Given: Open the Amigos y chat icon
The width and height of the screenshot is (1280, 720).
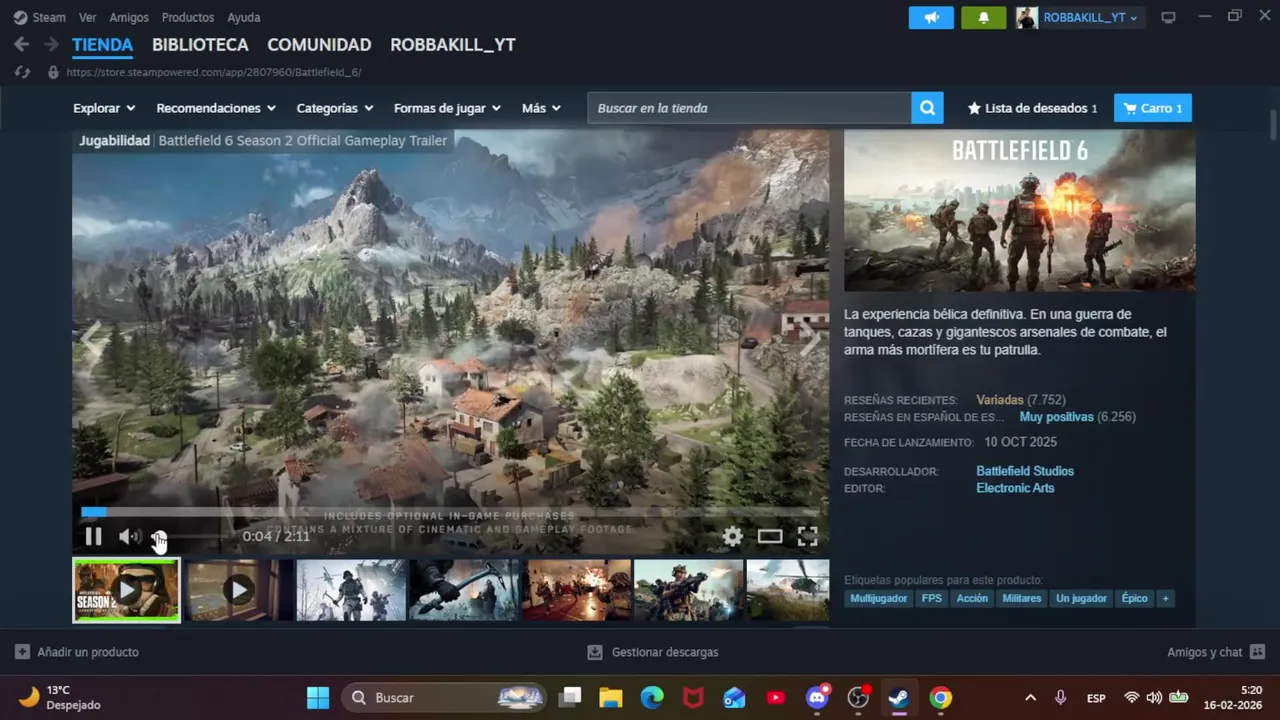Looking at the screenshot, I should pyautogui.click(x=1257, y=652).
